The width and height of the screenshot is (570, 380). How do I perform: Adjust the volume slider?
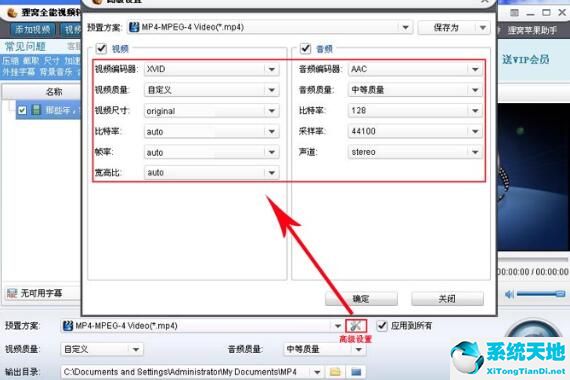click(541, 294)
